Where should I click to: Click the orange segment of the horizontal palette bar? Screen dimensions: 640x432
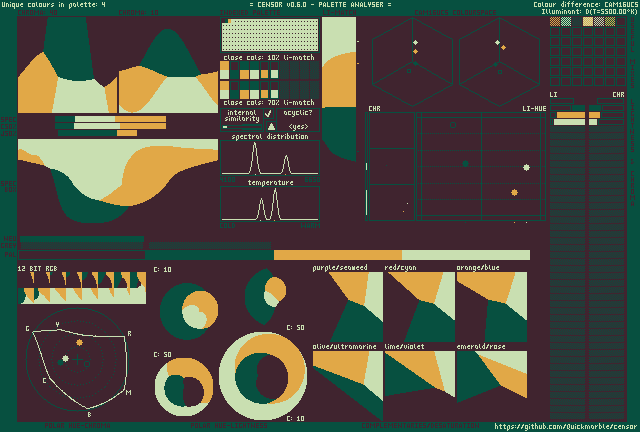tap(337, 255)
